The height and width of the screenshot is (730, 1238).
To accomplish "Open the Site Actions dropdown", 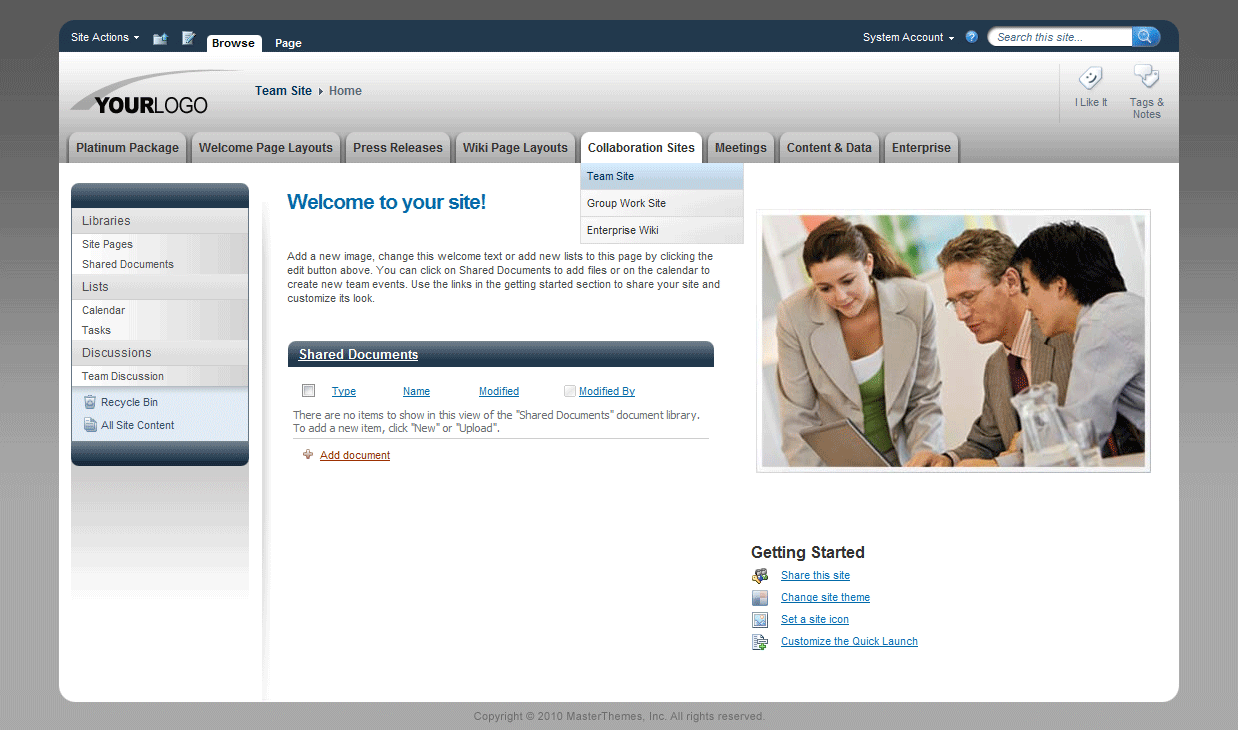I will 103,36.
